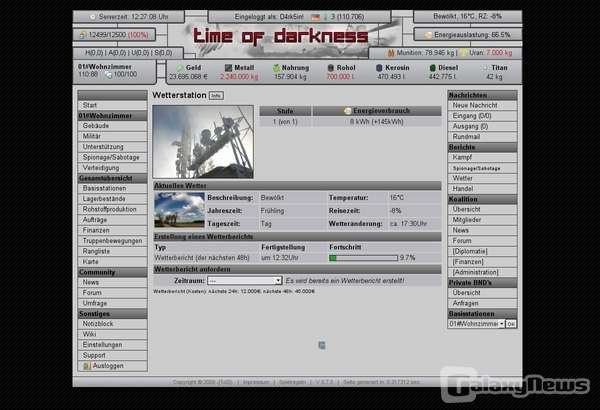Open Gebäude in the left menu
The image size is (600, 410).
coord(112,126)
